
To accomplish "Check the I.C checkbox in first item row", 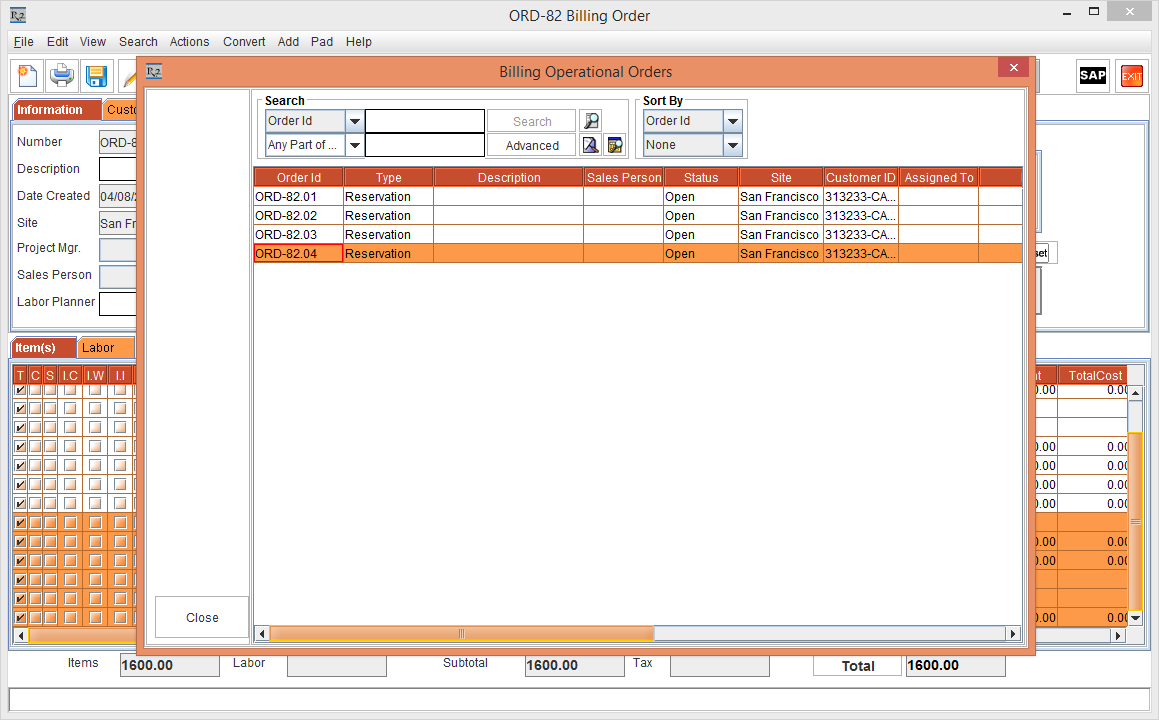I will click(70, 390).
